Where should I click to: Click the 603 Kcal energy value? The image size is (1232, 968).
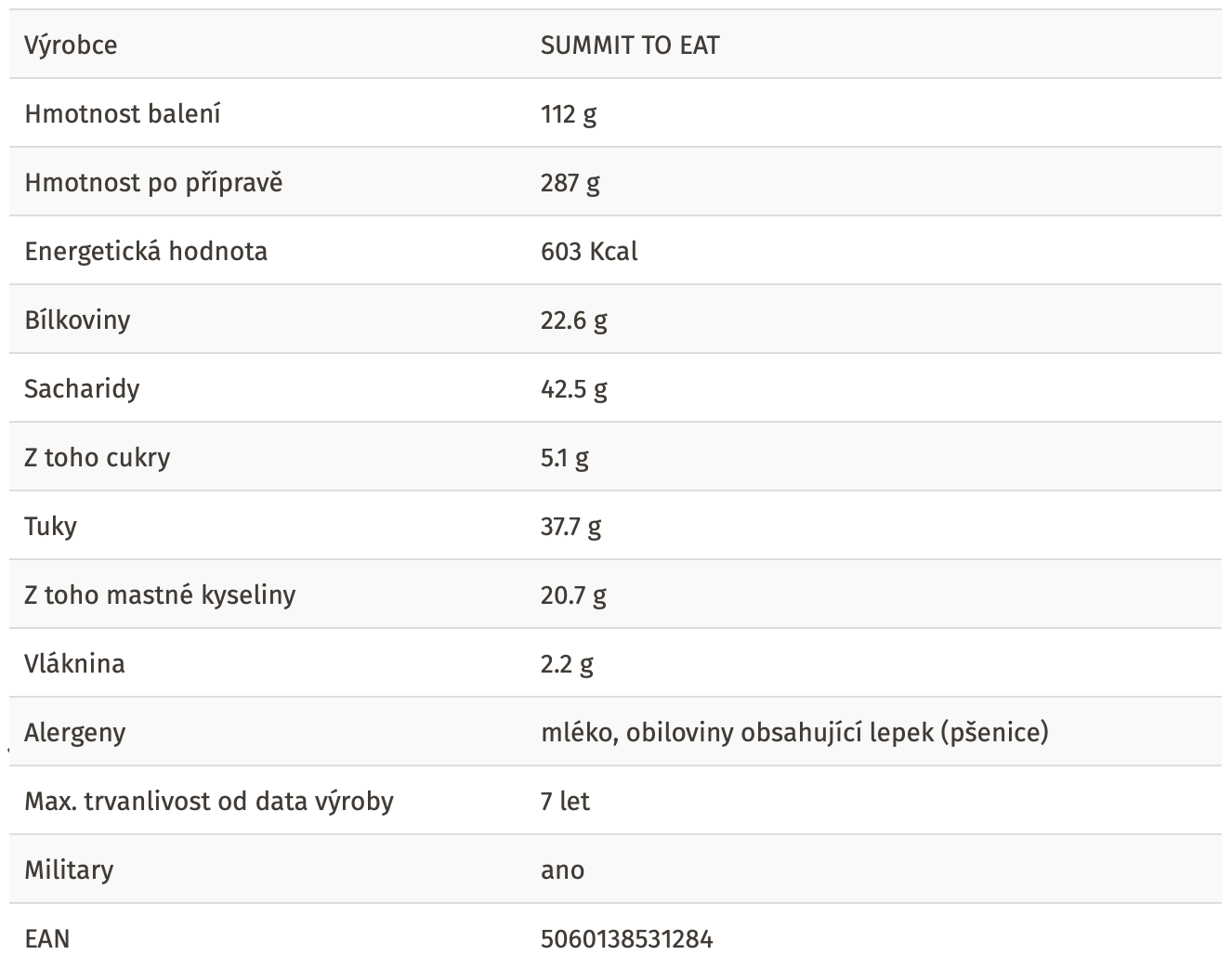pyautogui.click(x=589, y=251)
